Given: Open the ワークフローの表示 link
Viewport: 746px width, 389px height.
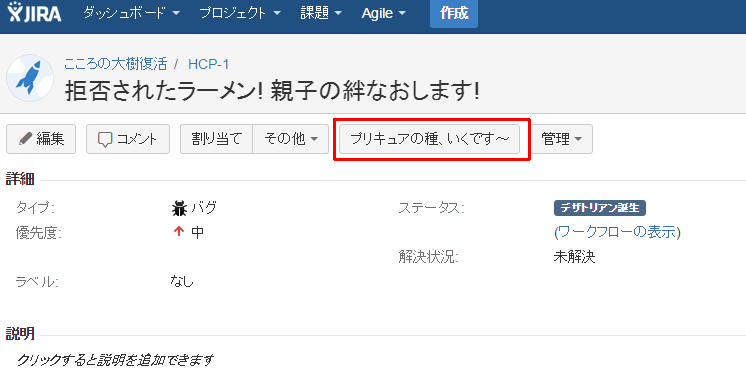Looking at the screenshot, I should pyautogui.click(x=618, y=232).
